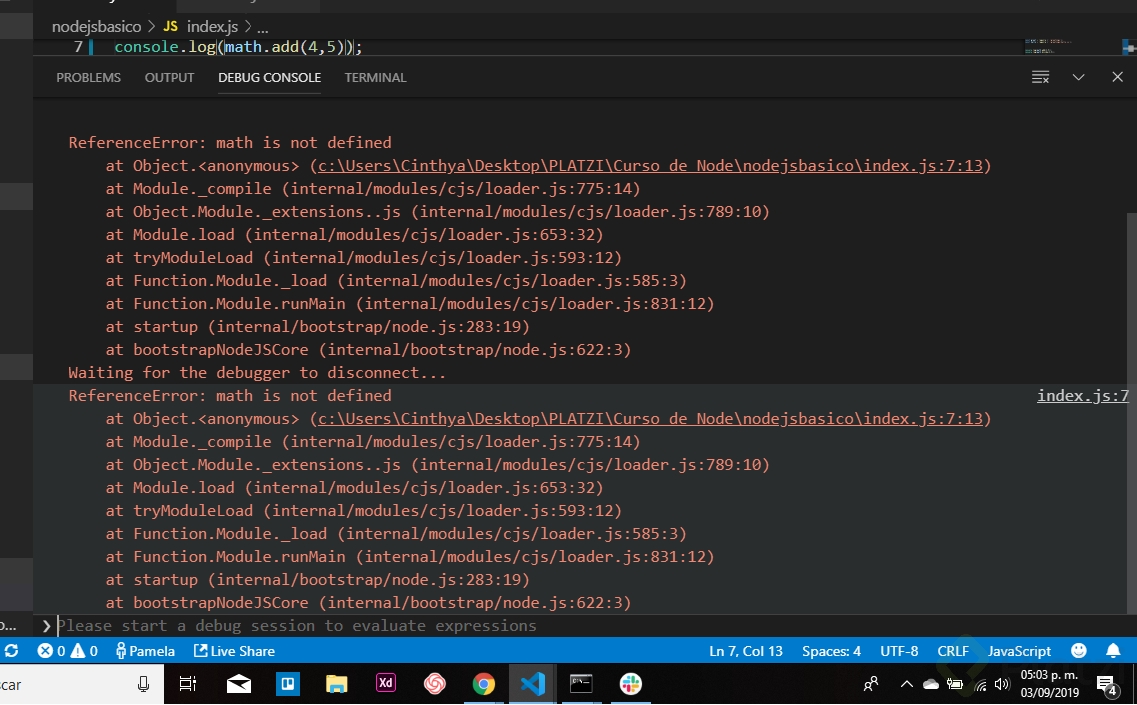This screenshot has height=705, width=1137.
Task: Click the sync changes icon in status bar
Action: click(12, 651)
